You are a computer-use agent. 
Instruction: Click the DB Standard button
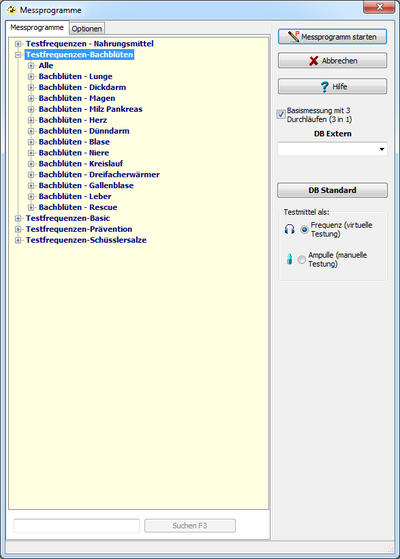[x=332, y=190]
